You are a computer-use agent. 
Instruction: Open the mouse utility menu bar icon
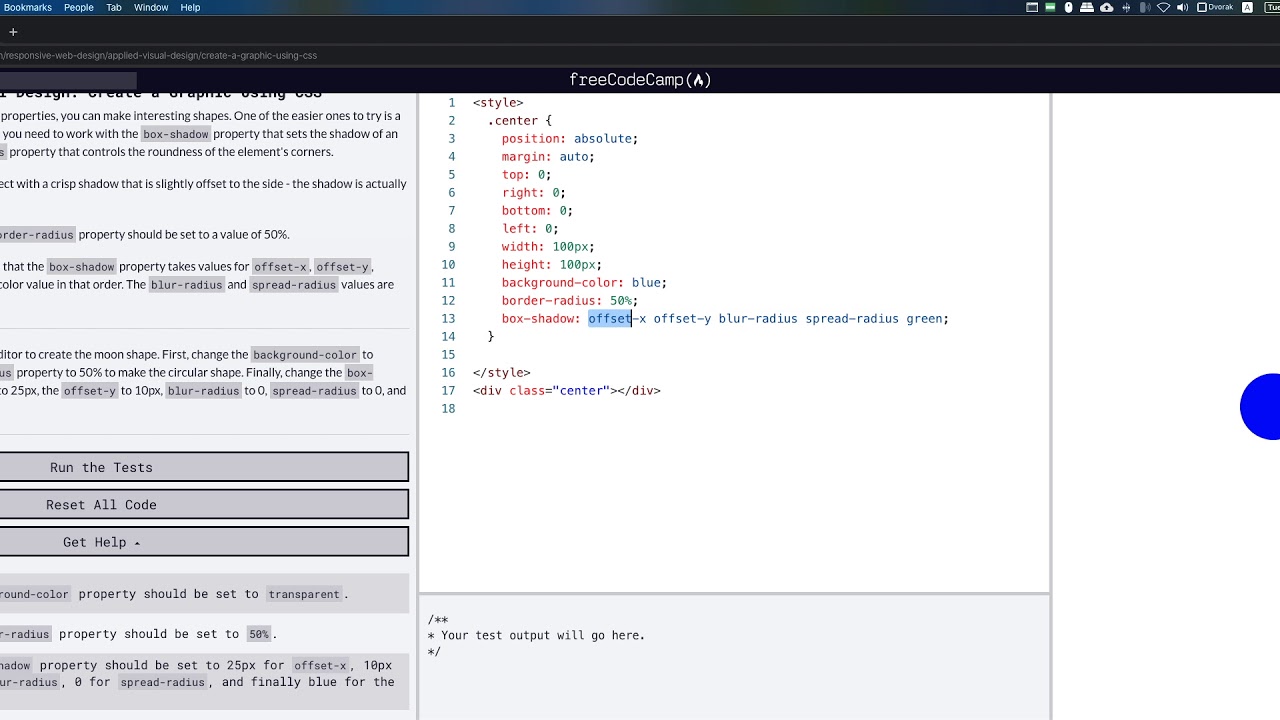tap(1069, 7)
